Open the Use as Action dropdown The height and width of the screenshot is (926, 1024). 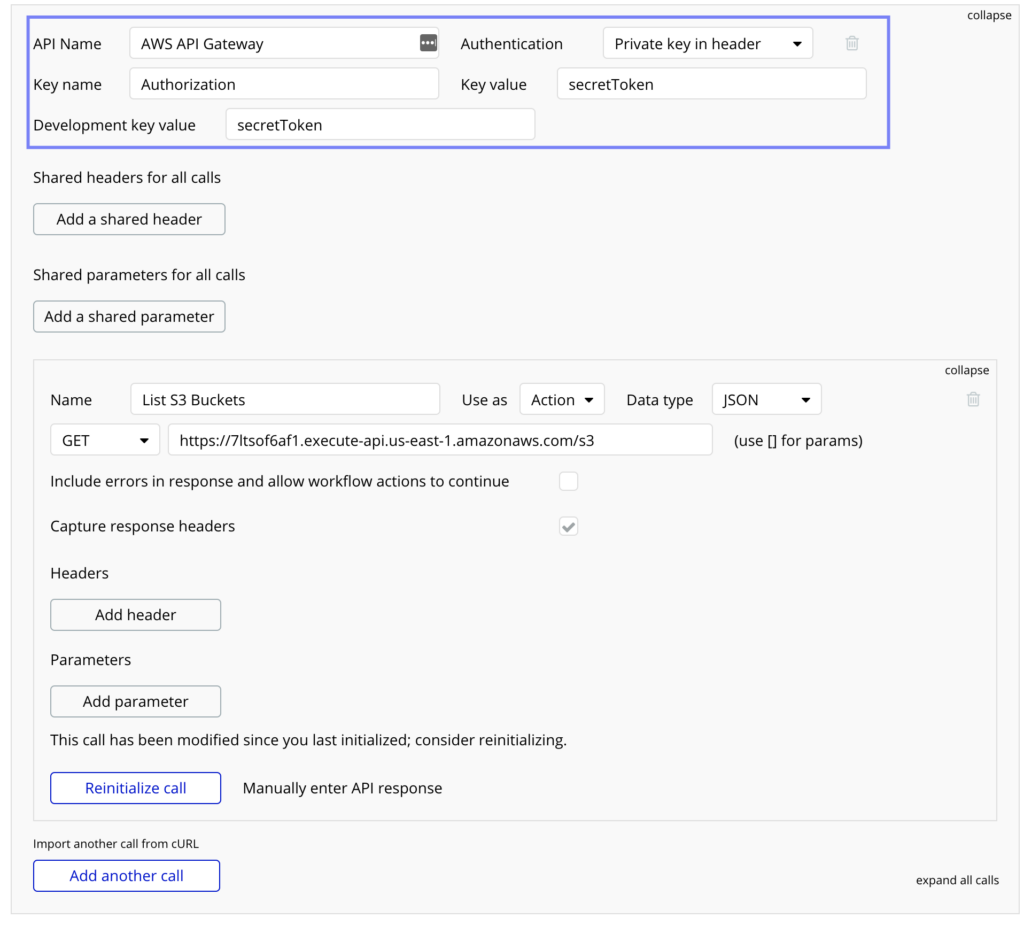tap(562, 400)
